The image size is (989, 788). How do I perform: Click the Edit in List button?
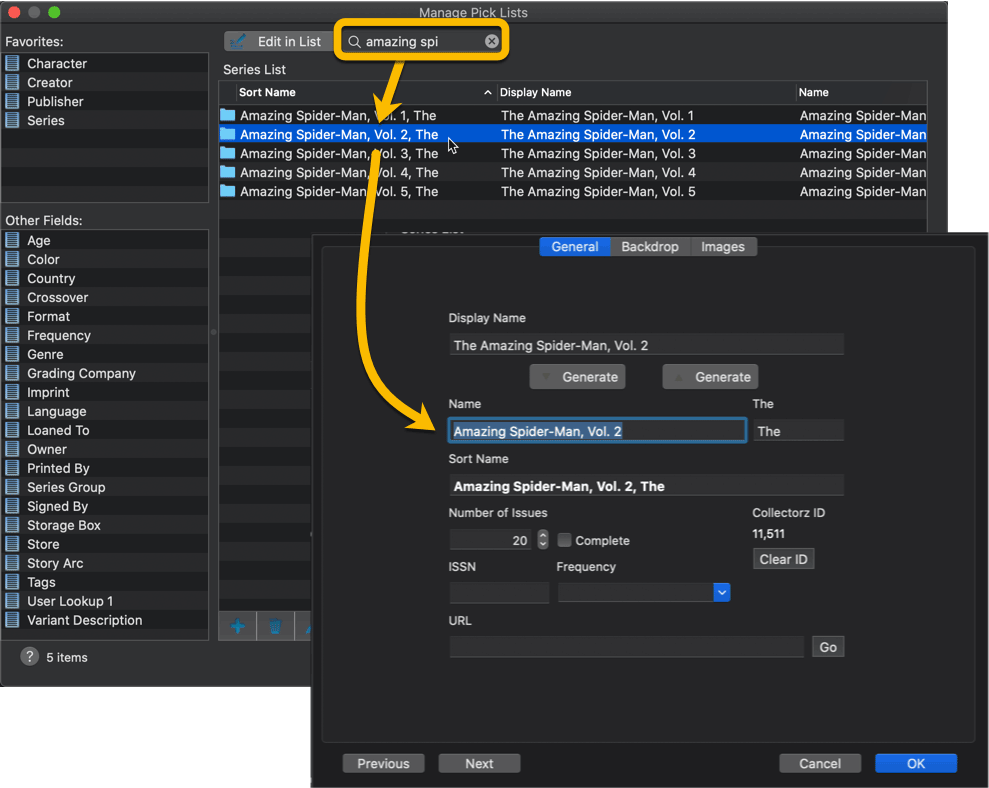[x=278, y=42]
